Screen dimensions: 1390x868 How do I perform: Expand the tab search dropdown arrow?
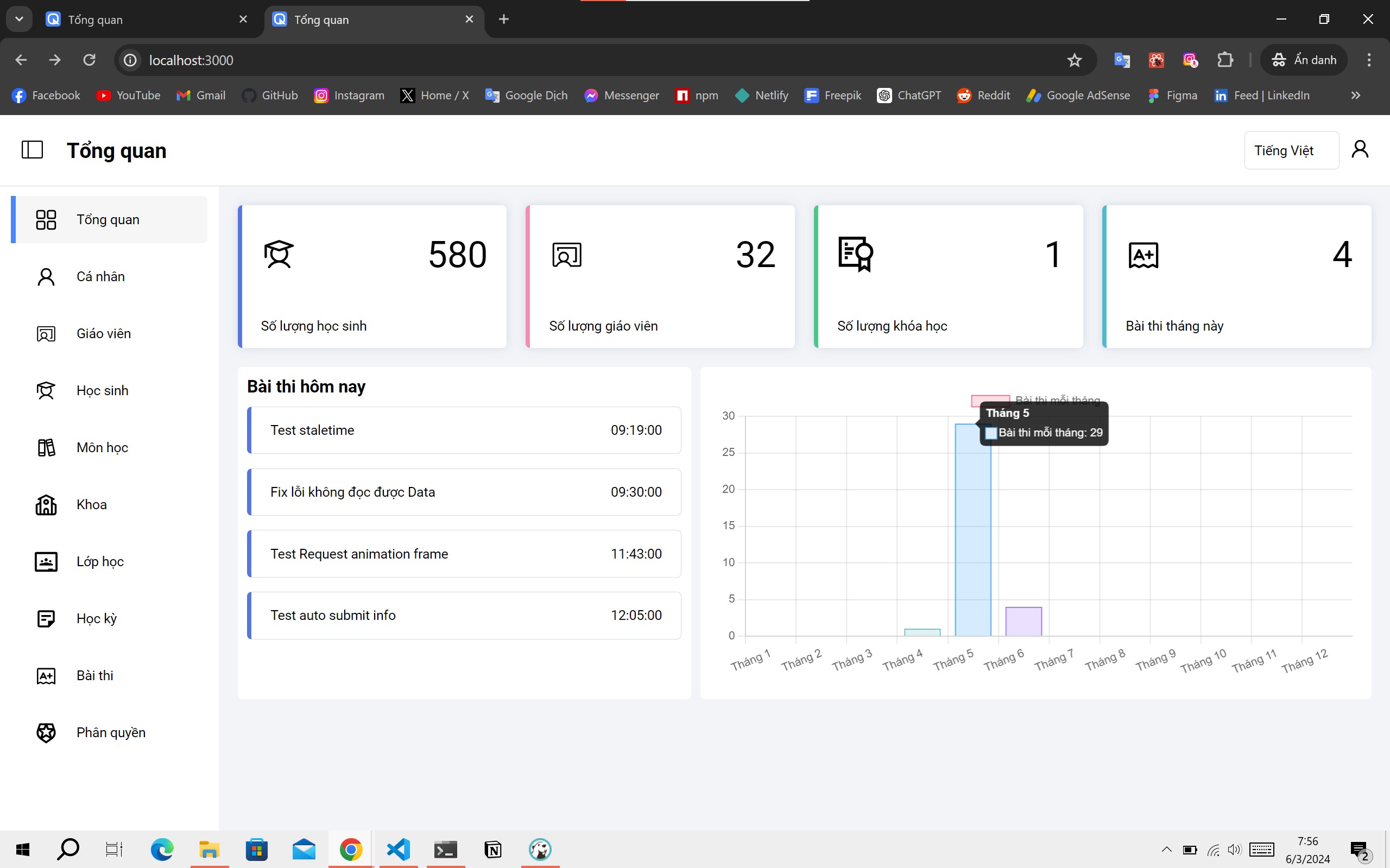pos(19,20)
